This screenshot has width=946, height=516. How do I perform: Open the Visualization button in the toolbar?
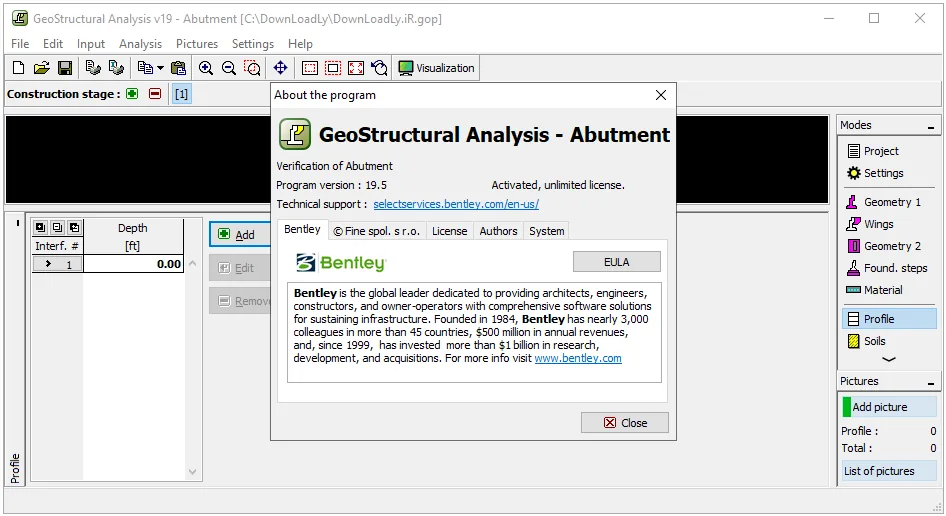click(x=437, y=68)
